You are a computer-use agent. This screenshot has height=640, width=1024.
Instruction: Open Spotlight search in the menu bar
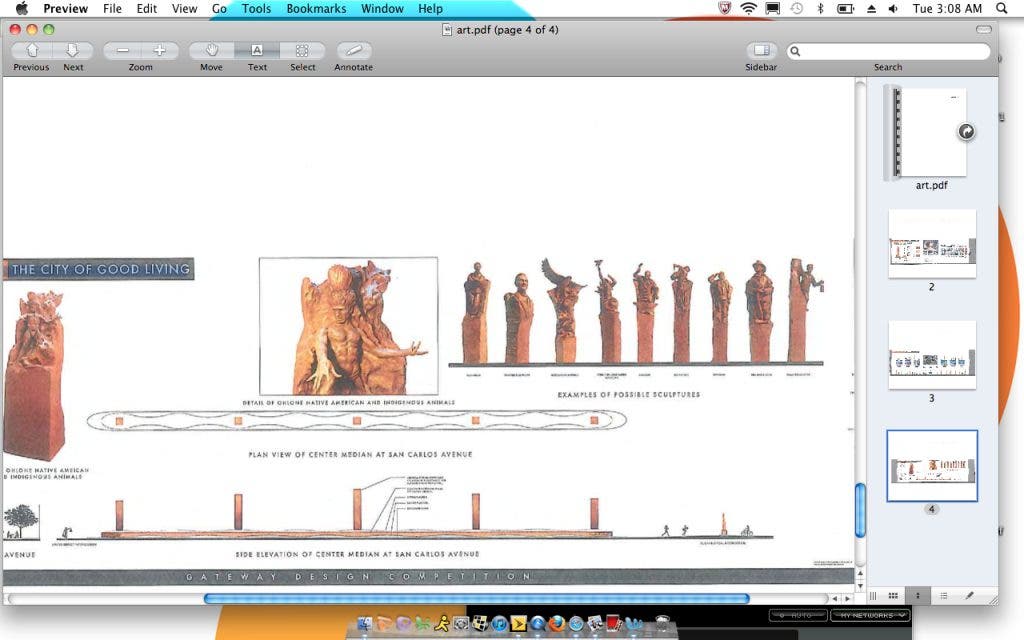[1002, 9]
